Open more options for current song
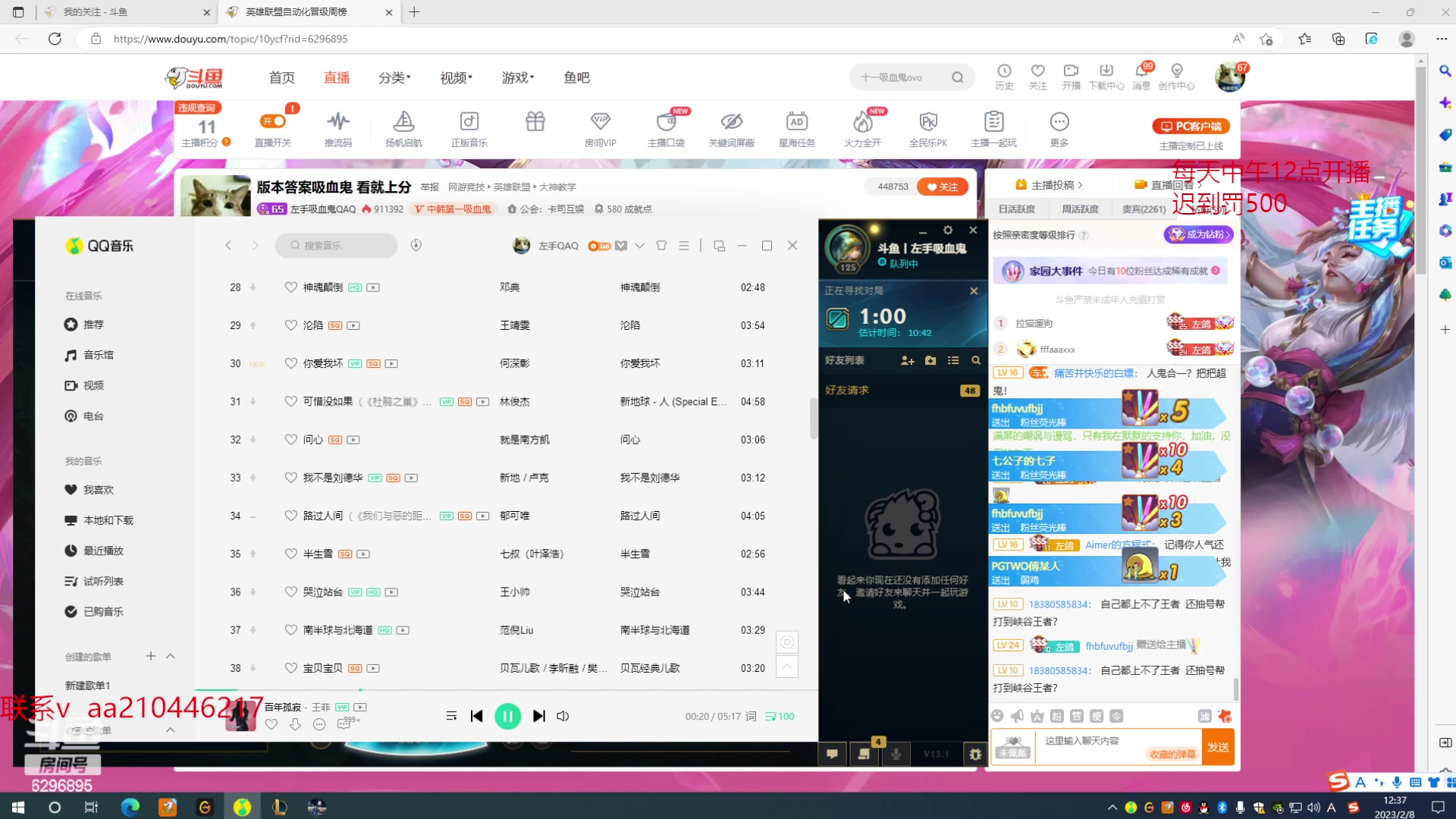 coord(319,724)
